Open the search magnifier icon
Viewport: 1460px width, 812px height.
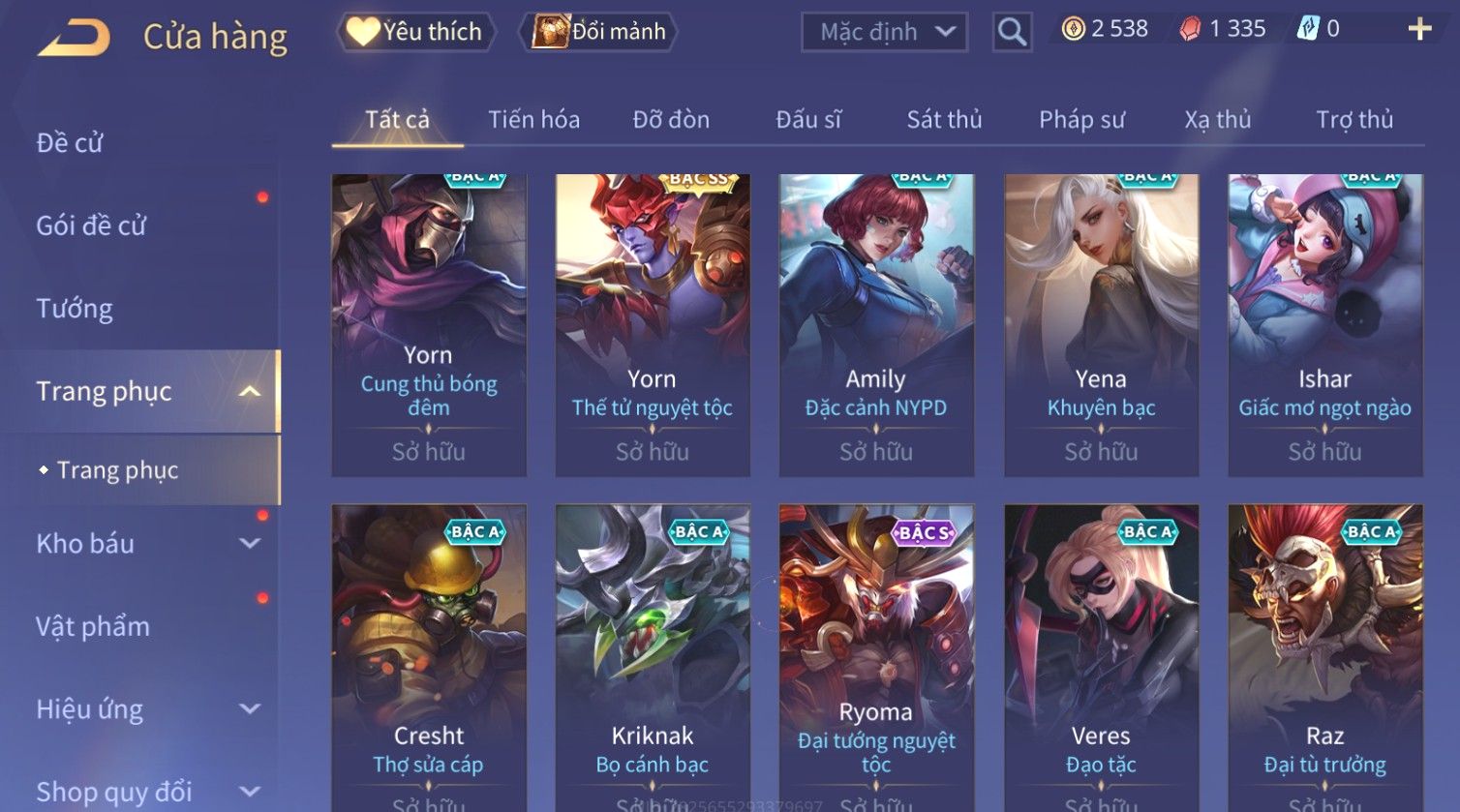1012,32
